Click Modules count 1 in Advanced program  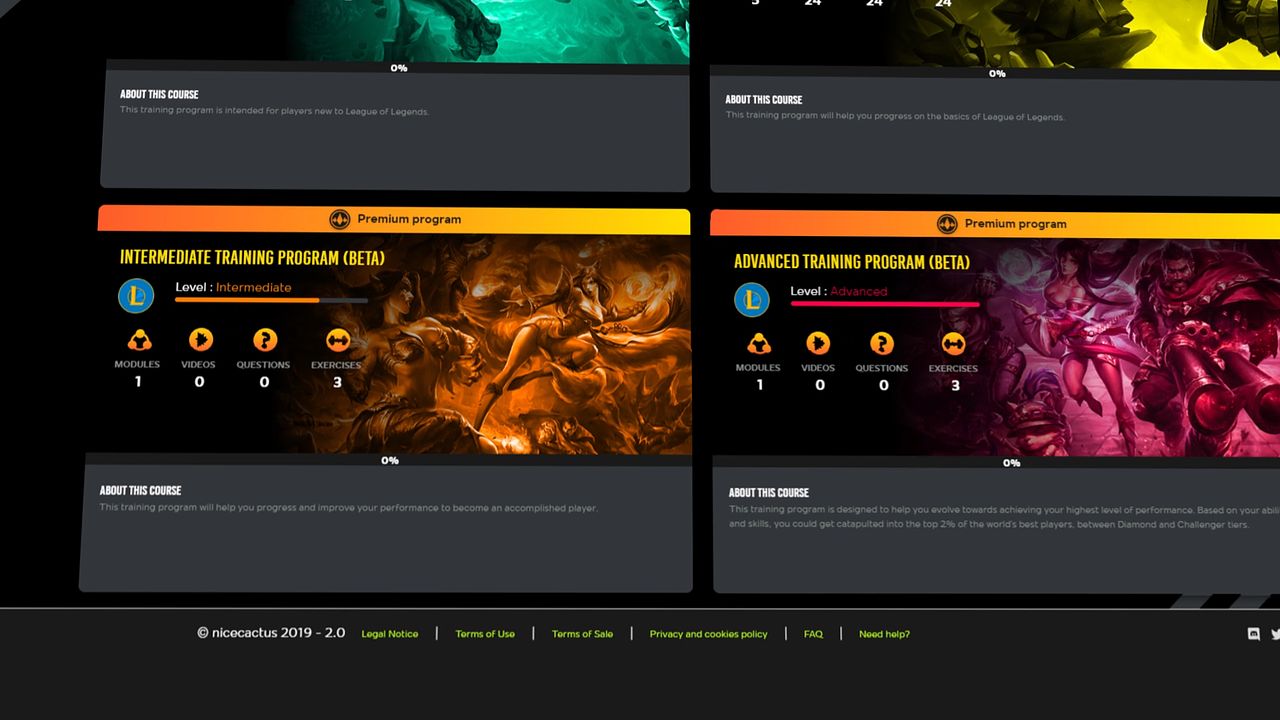pos(759,385)
